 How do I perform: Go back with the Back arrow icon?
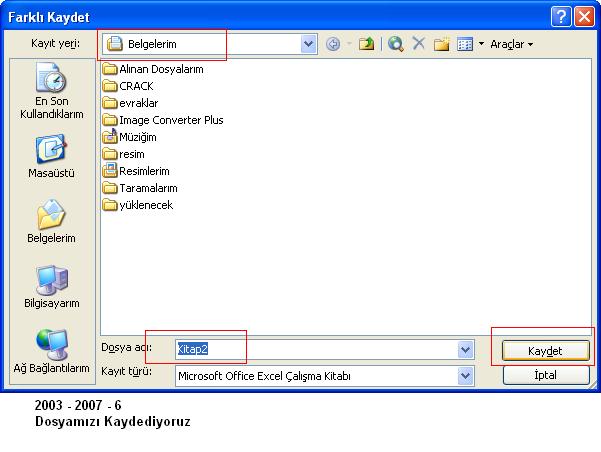click(333, 44)
